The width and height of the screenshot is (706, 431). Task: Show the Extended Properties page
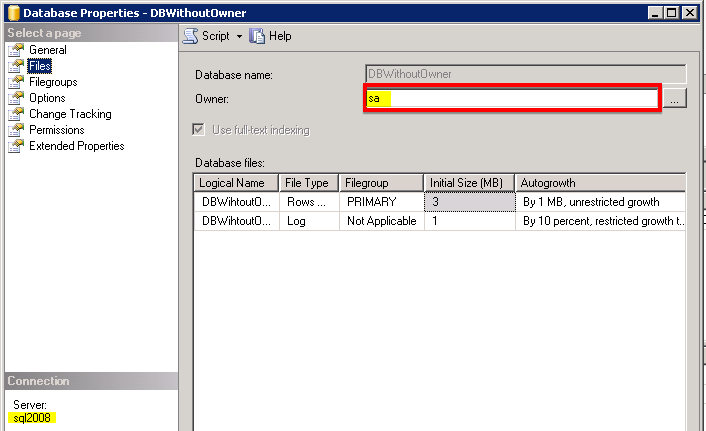(77, 146)
